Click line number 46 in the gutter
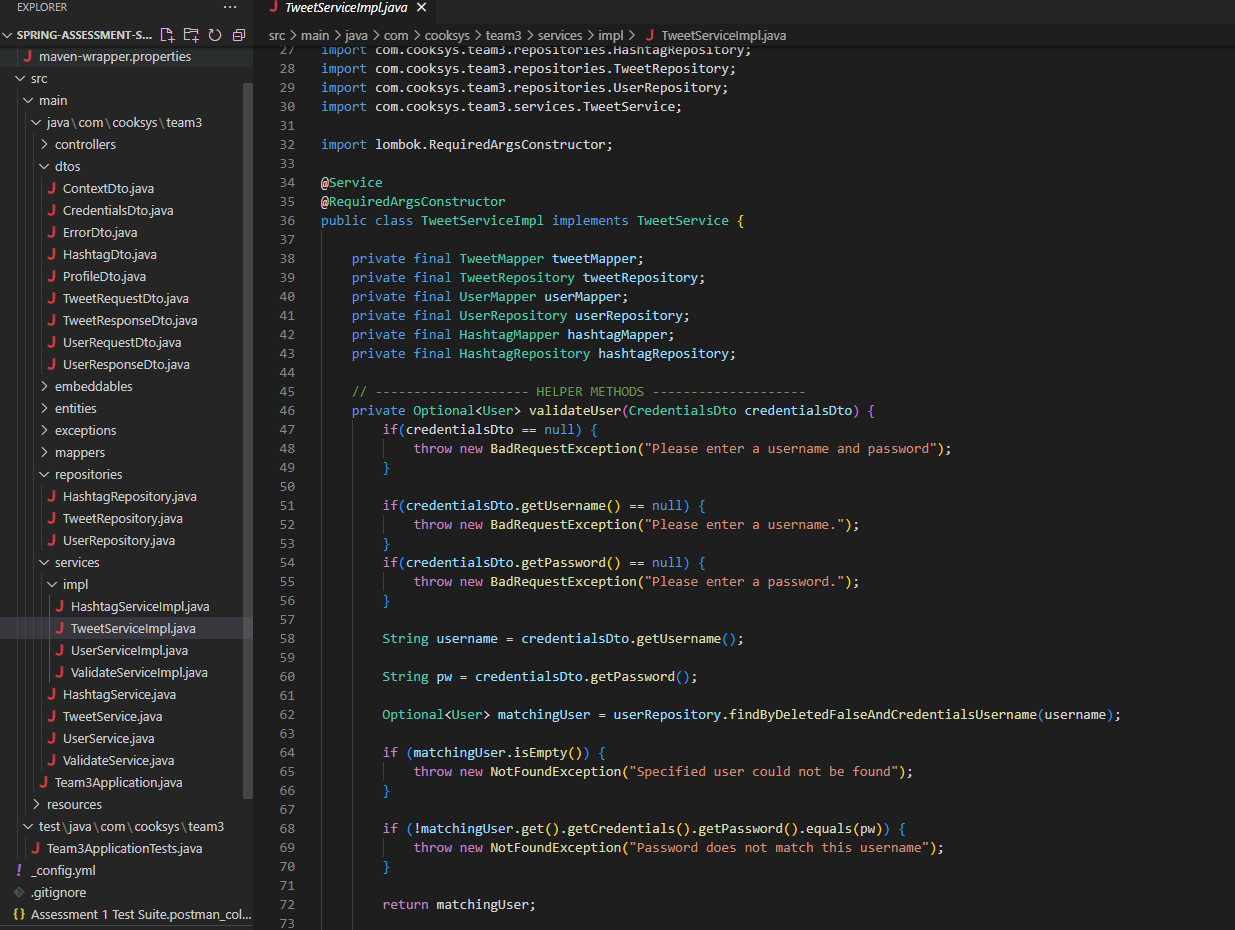 pyautogui.click(x=287, y=410)
